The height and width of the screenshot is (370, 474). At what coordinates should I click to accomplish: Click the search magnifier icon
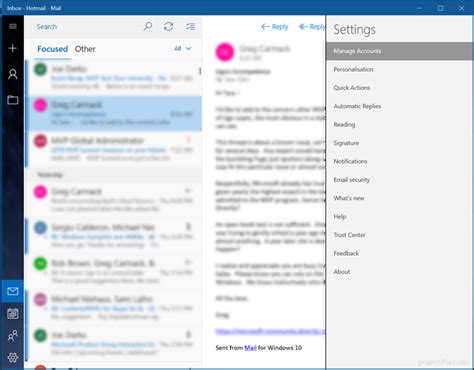148,26
